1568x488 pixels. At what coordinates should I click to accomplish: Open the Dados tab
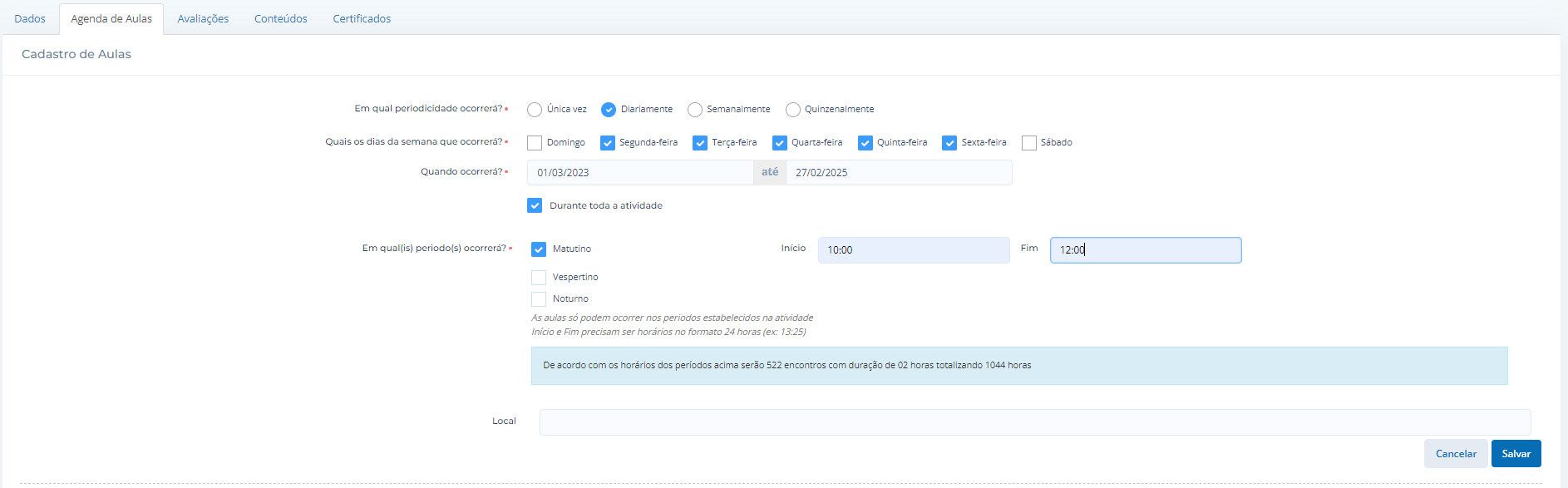click(30, 18)
